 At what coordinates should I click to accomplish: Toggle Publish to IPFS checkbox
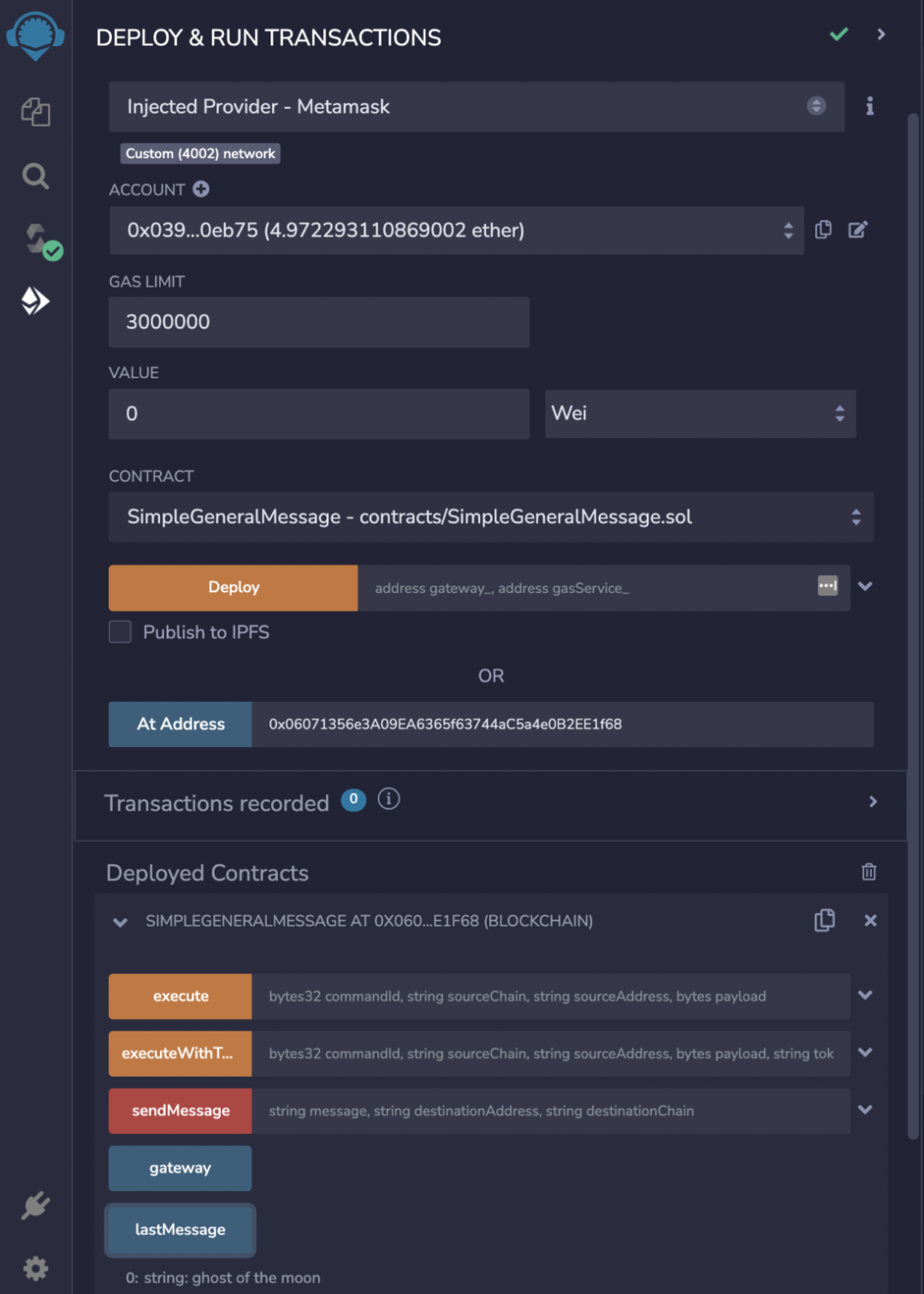point(120,632)
